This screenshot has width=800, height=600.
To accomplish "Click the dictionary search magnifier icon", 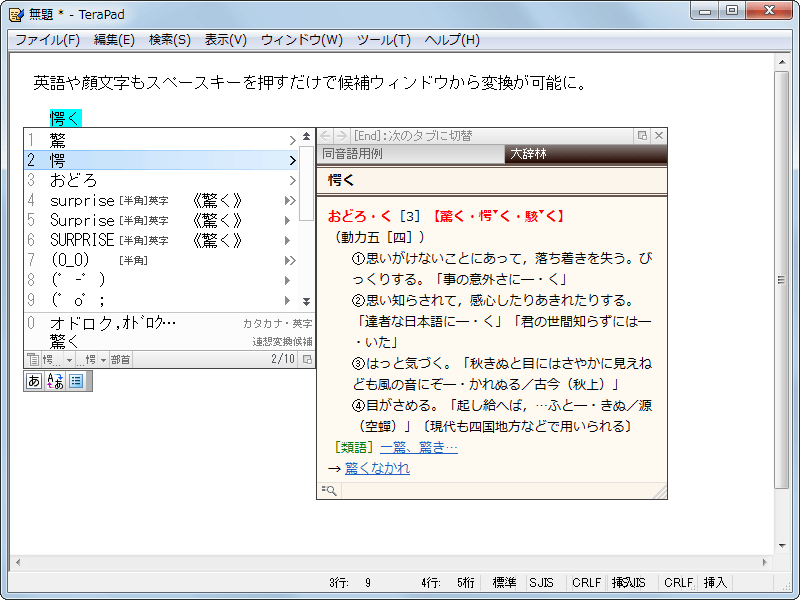I will point(329,490).
